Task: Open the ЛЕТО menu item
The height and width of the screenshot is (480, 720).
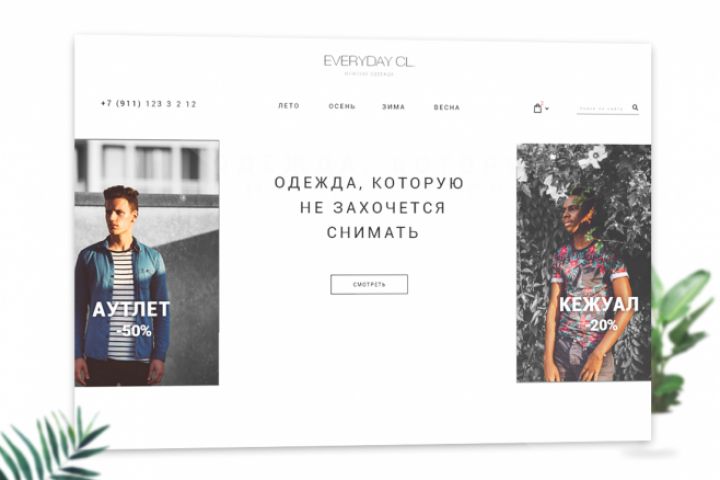Action: pos(289,106)
